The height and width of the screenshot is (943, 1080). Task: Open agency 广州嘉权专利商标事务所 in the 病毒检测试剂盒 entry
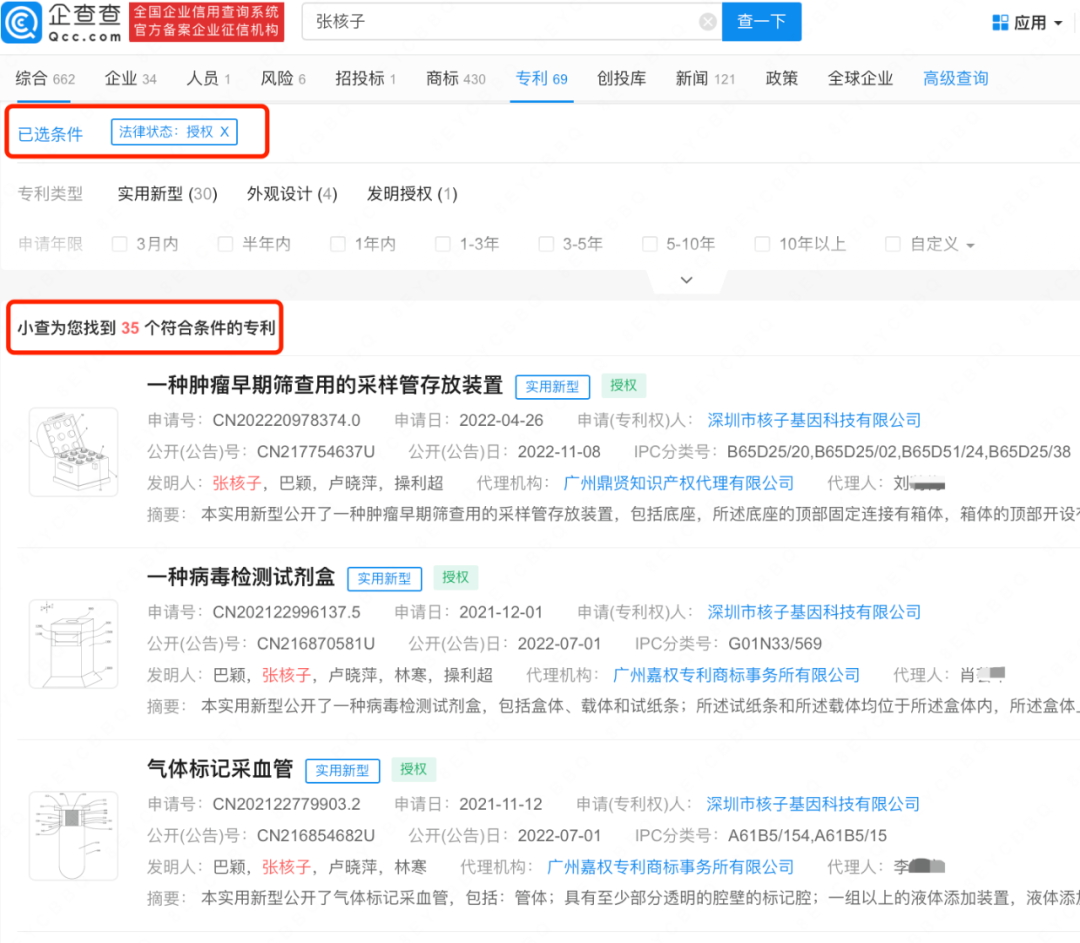click(736, 675)
